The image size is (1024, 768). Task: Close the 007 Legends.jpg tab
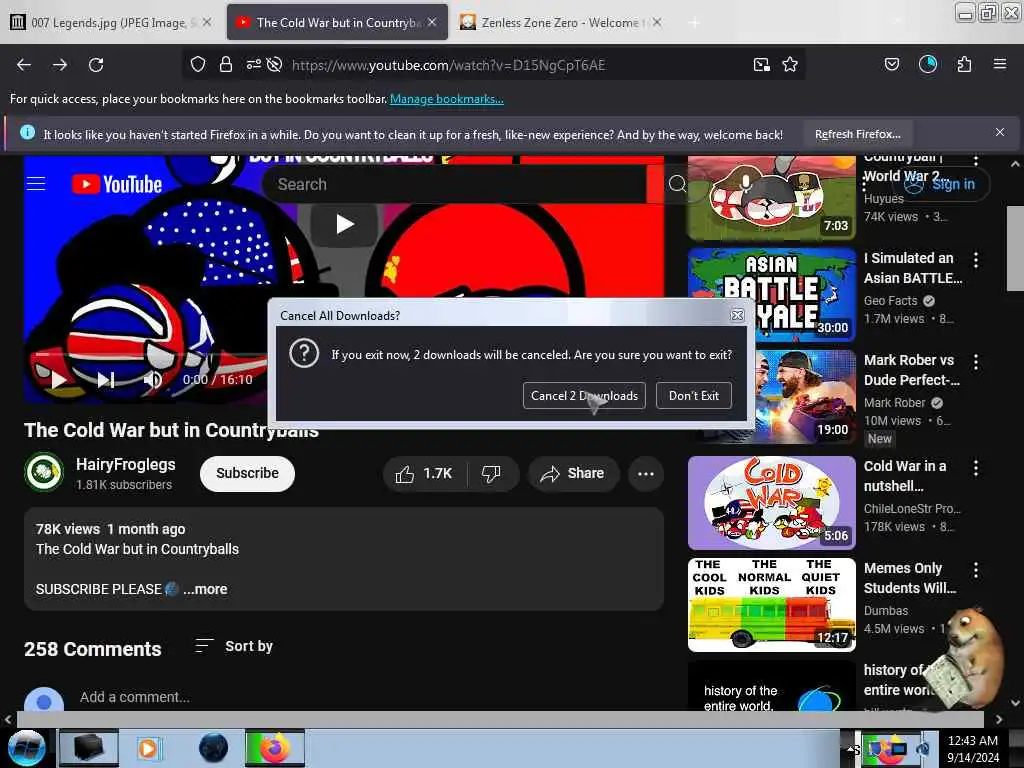207,22
